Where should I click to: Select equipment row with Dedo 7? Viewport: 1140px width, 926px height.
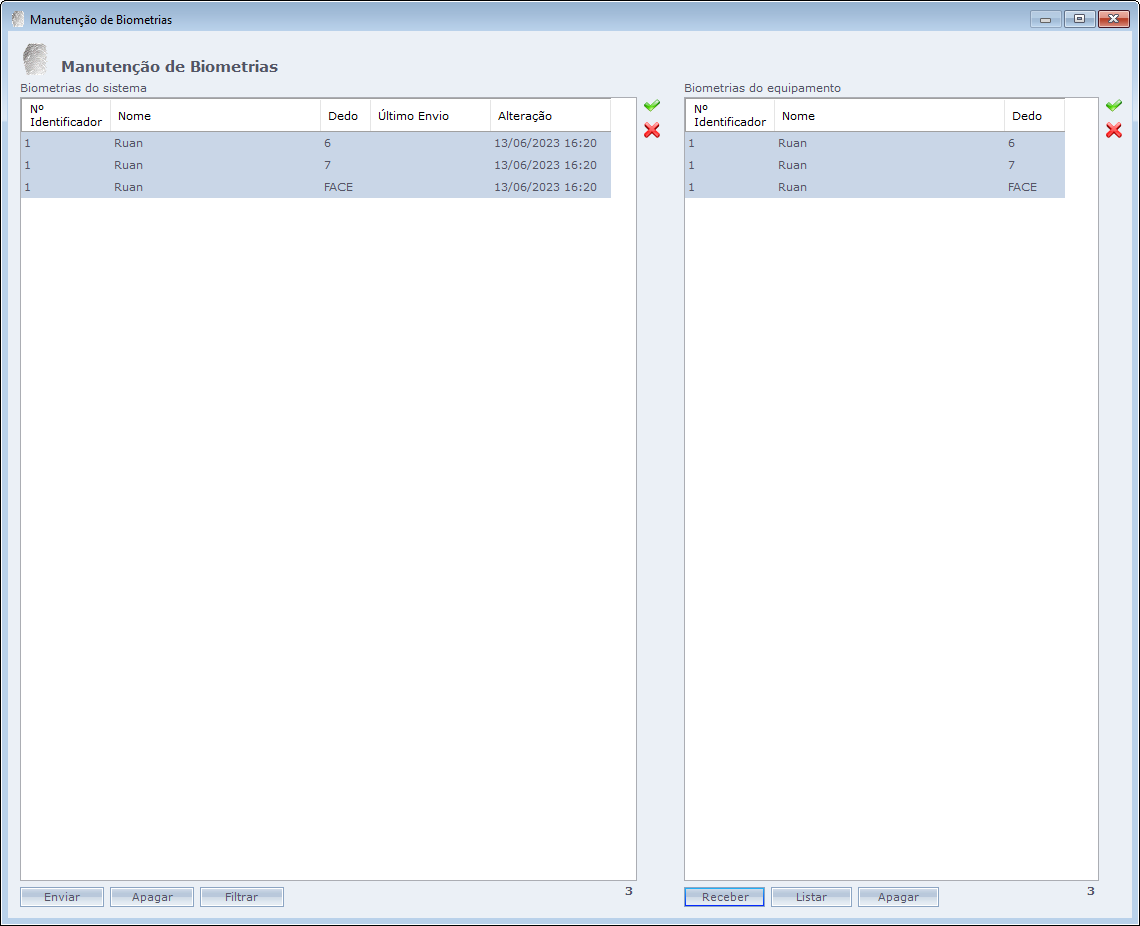click(x=874, y=165)
